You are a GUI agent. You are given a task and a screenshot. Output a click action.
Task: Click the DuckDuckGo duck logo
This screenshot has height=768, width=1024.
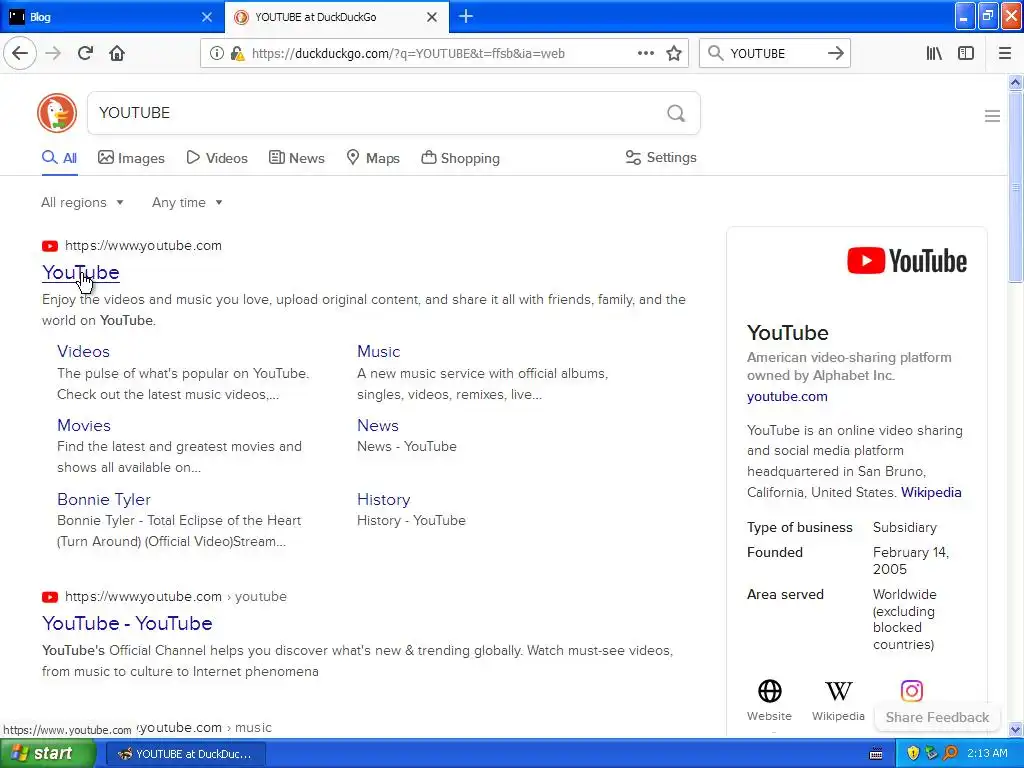(x=57, y=113)
